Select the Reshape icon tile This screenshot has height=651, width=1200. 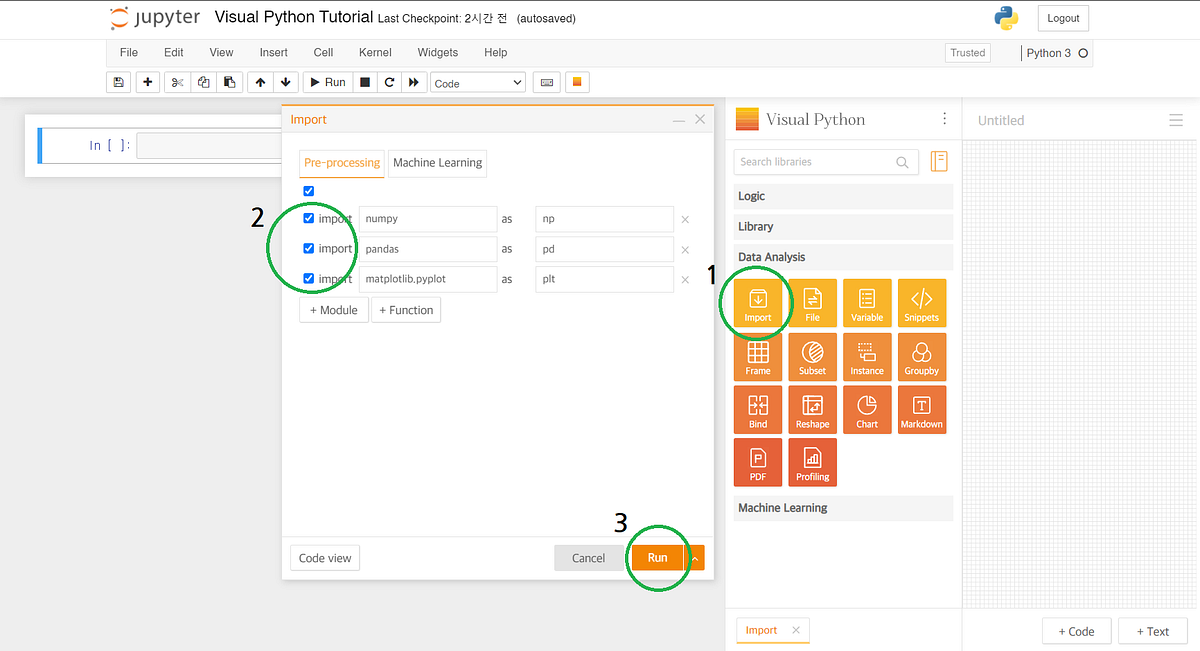coord(813,411)
